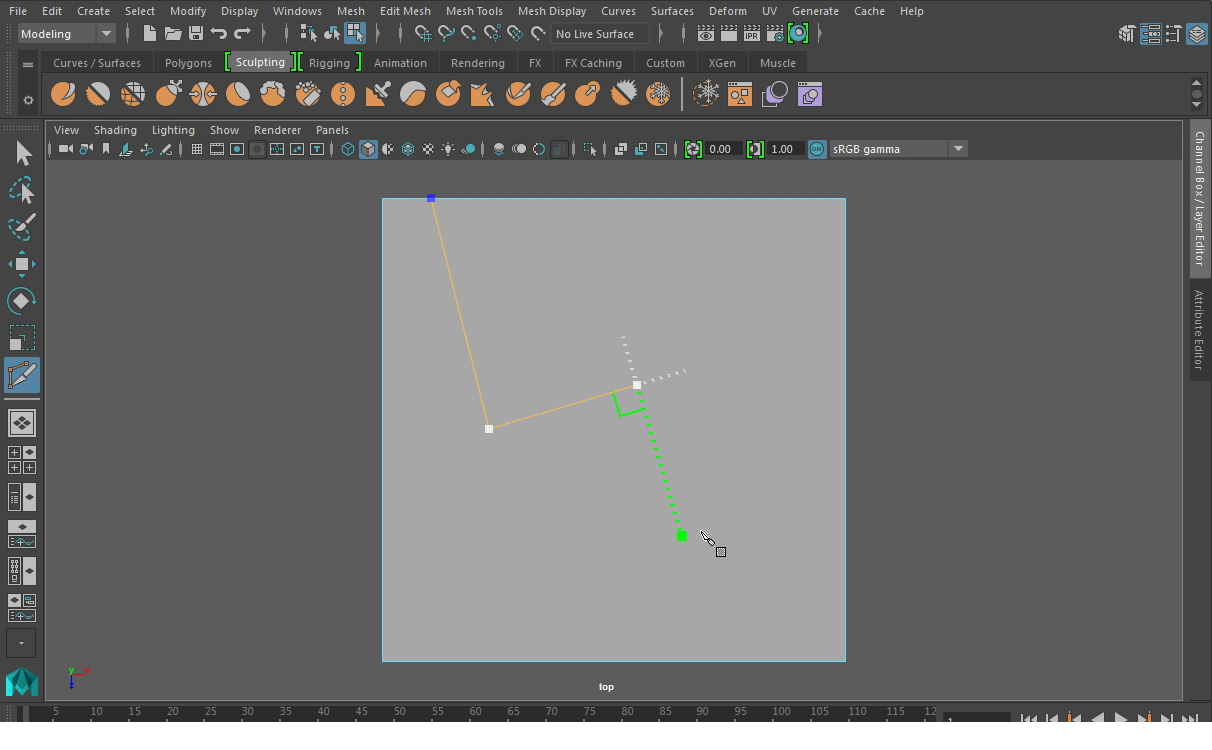Select the Relax sculpt tool
The image size is (1212, 750).
point(133,95)
